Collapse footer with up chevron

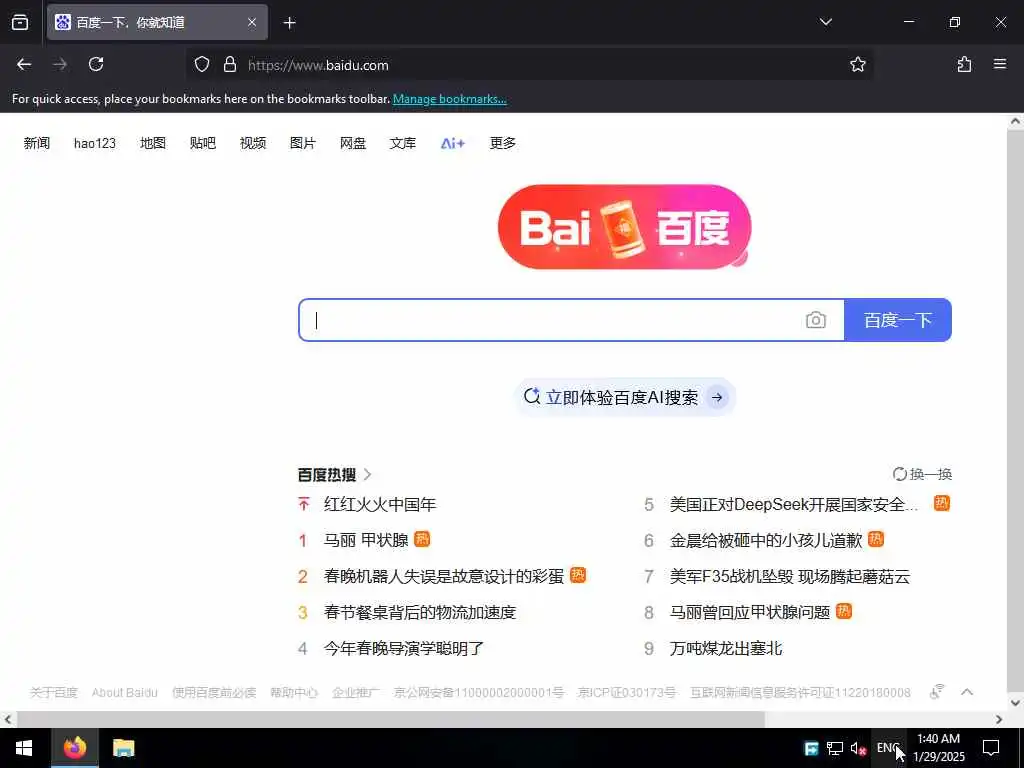(x=967, y=692)
